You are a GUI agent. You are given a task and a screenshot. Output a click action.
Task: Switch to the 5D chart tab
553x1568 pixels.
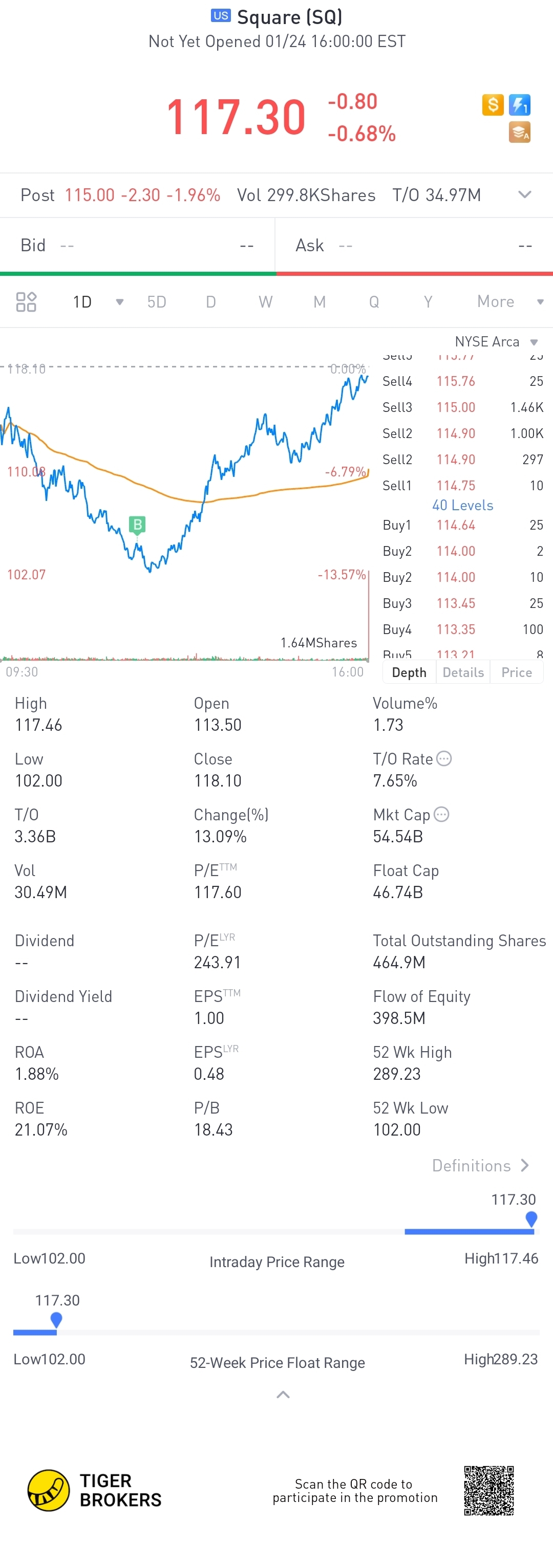click(x=157, y=302)
